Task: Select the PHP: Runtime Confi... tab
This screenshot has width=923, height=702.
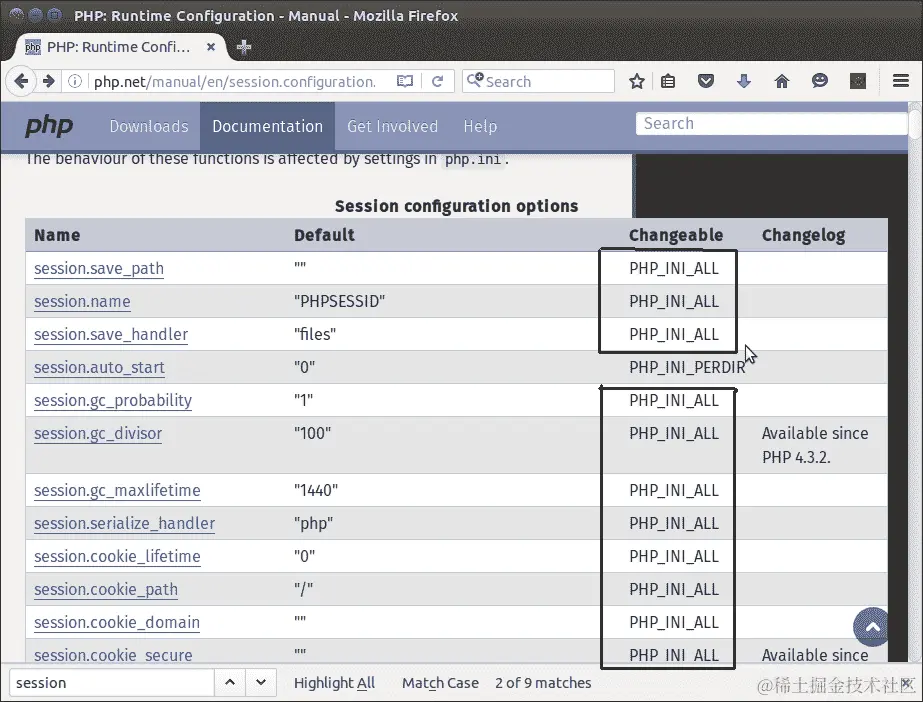Action: point(121,47)
